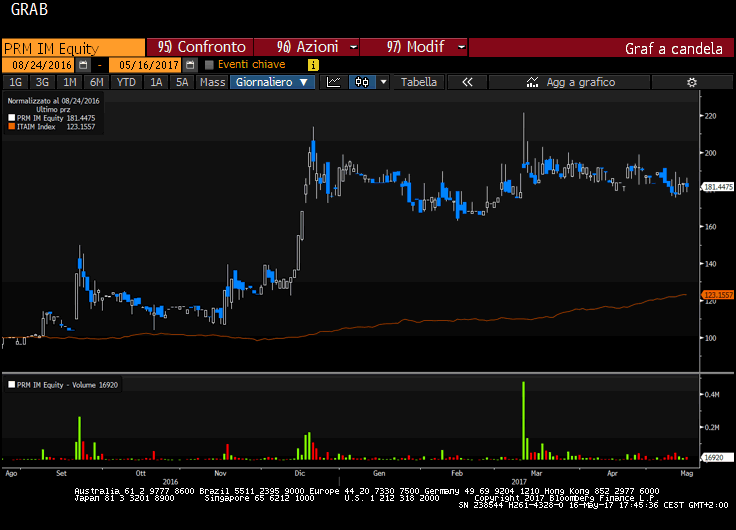Toggle the Eventi chiave checkbox

(x=209, y=65)
